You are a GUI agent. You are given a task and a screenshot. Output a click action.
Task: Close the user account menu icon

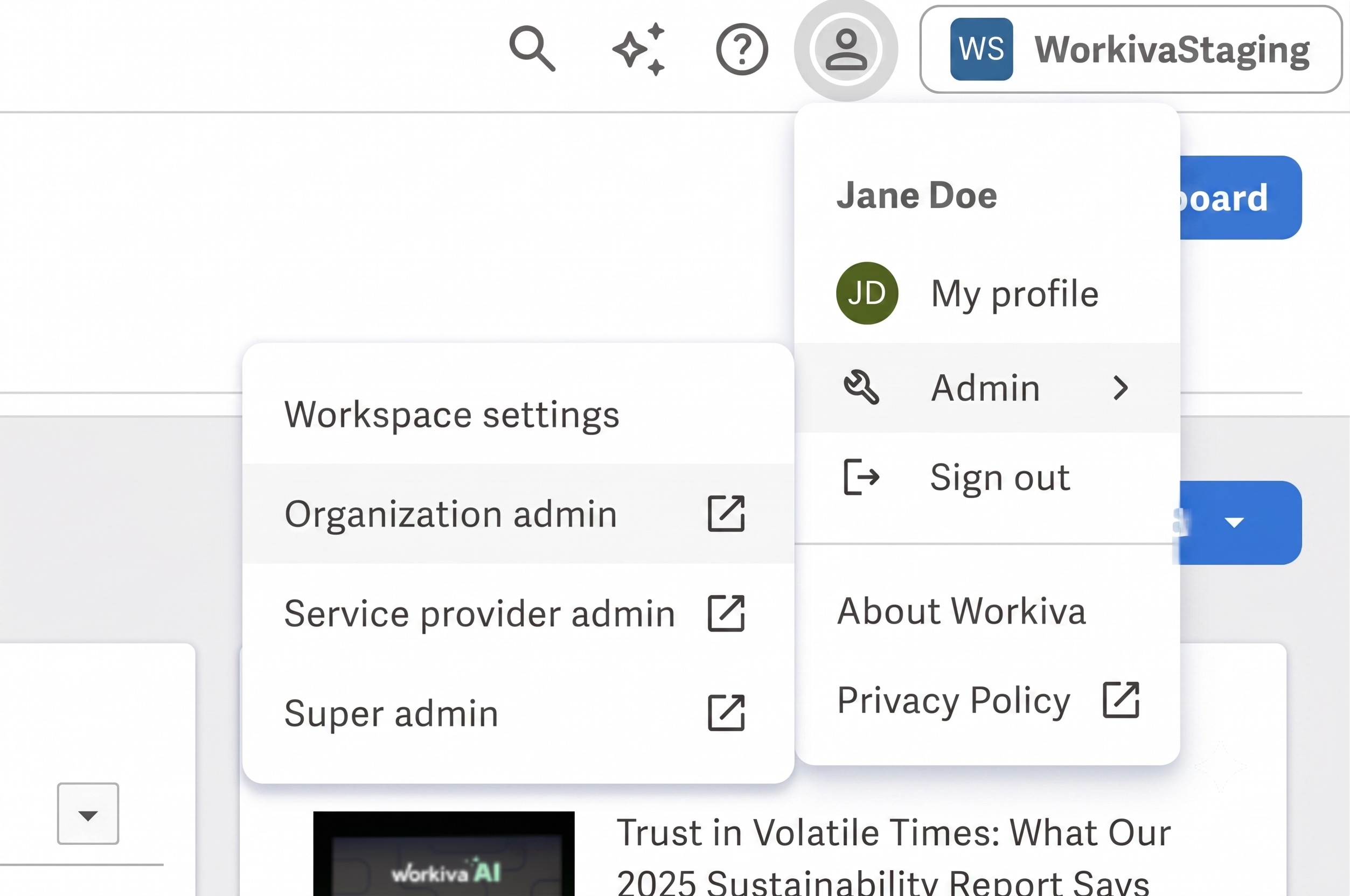[846, 50]
